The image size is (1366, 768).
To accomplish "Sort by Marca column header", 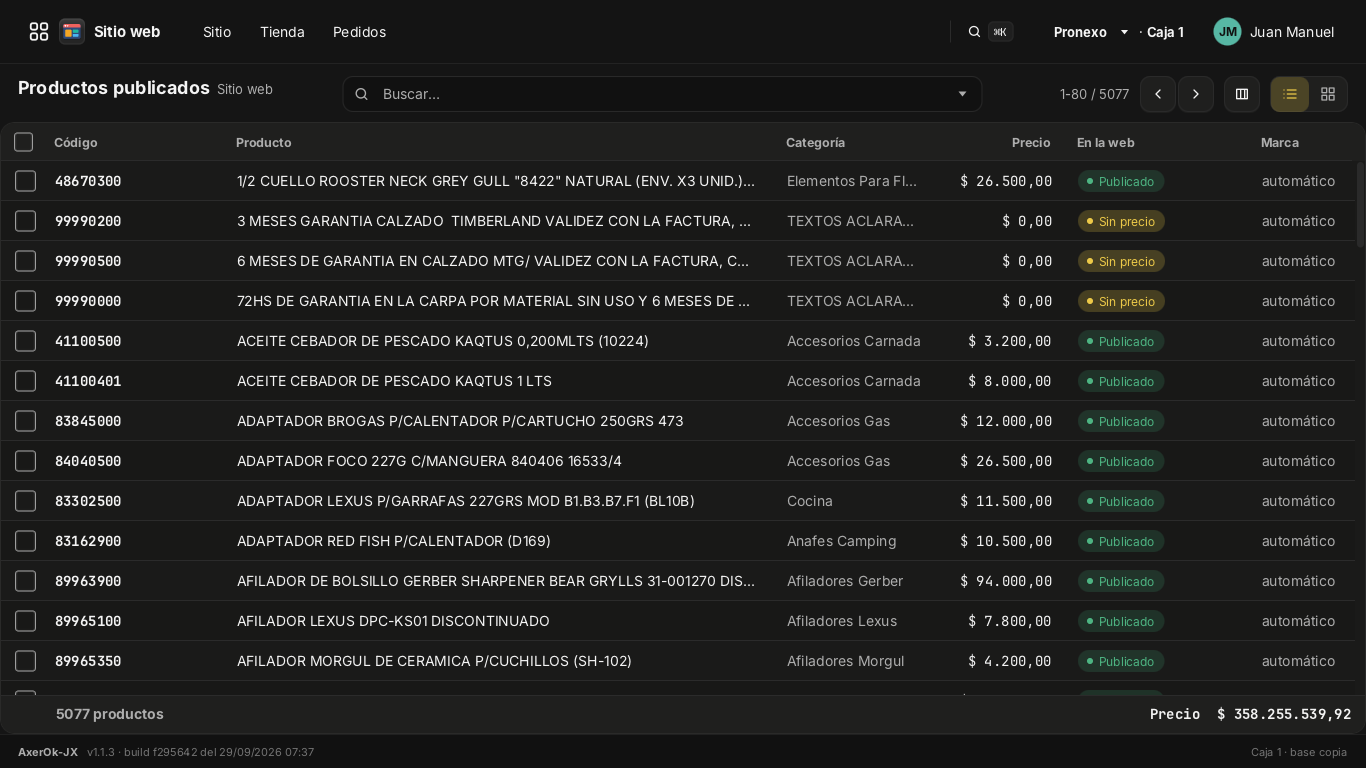I will point(1280,143).
